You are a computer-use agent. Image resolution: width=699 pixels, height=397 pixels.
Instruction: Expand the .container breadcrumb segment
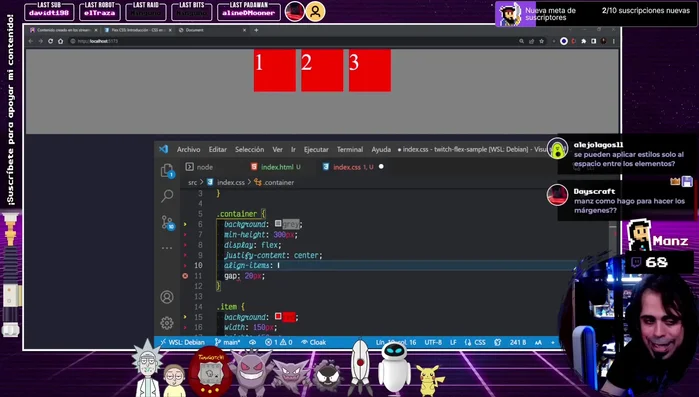tap(274, 182)
